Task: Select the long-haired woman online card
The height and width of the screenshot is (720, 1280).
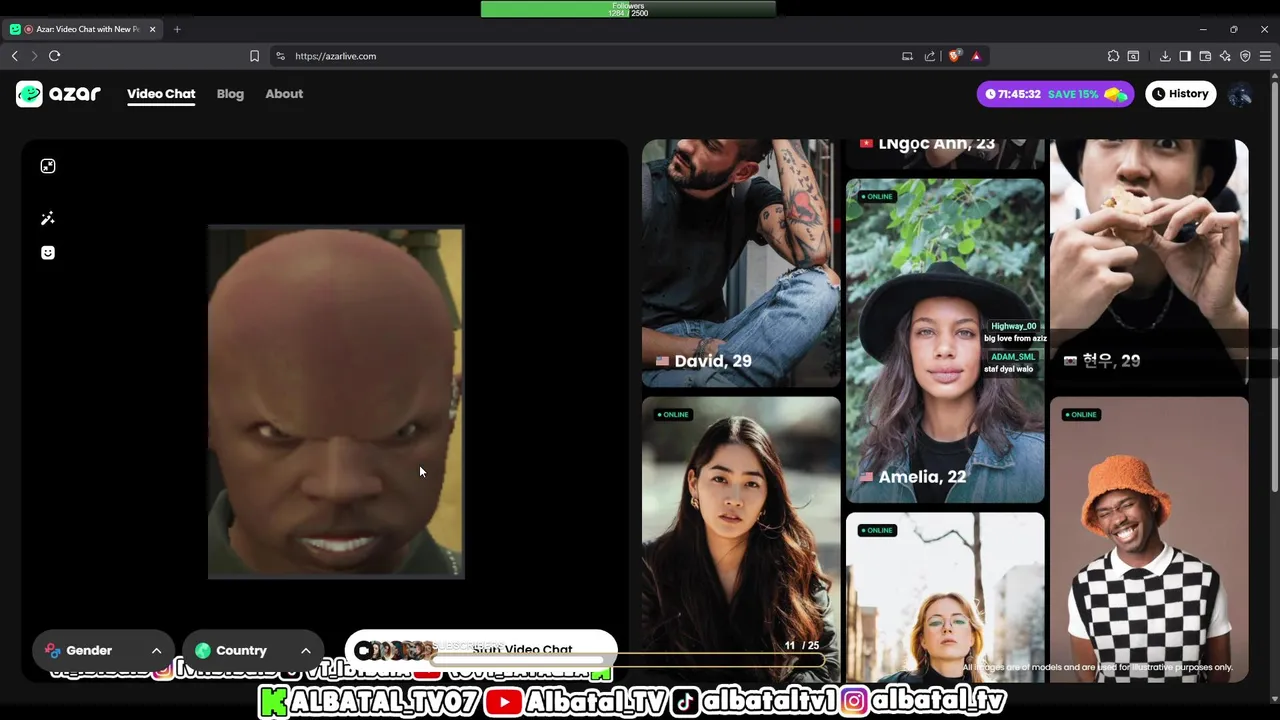Action: (741, 540)
